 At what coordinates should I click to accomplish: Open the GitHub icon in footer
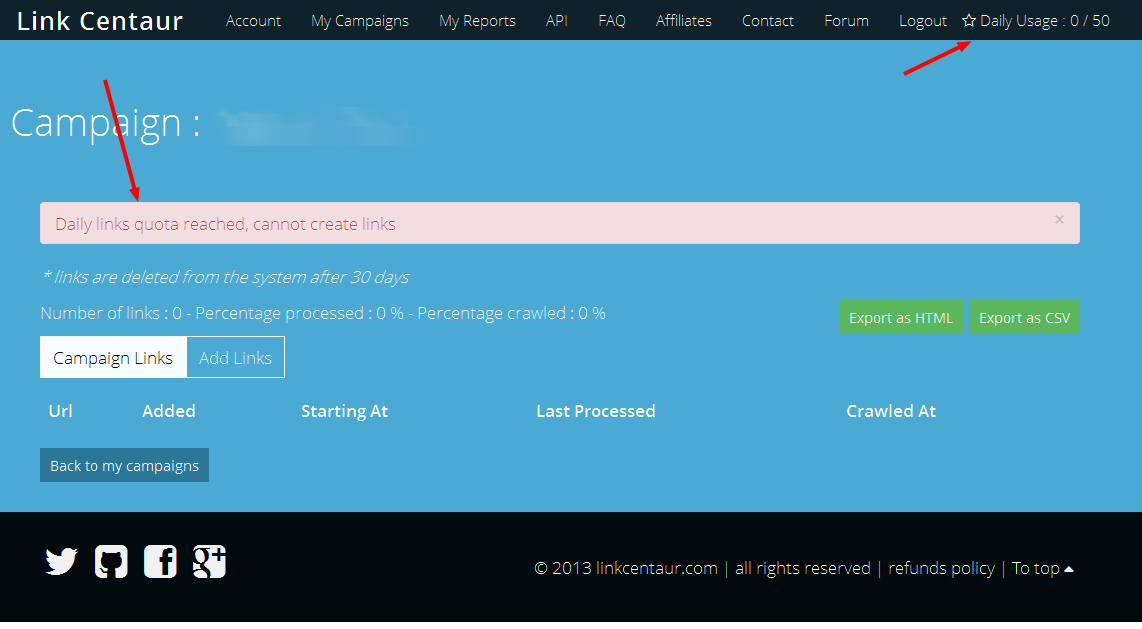(x=111, y=562)
